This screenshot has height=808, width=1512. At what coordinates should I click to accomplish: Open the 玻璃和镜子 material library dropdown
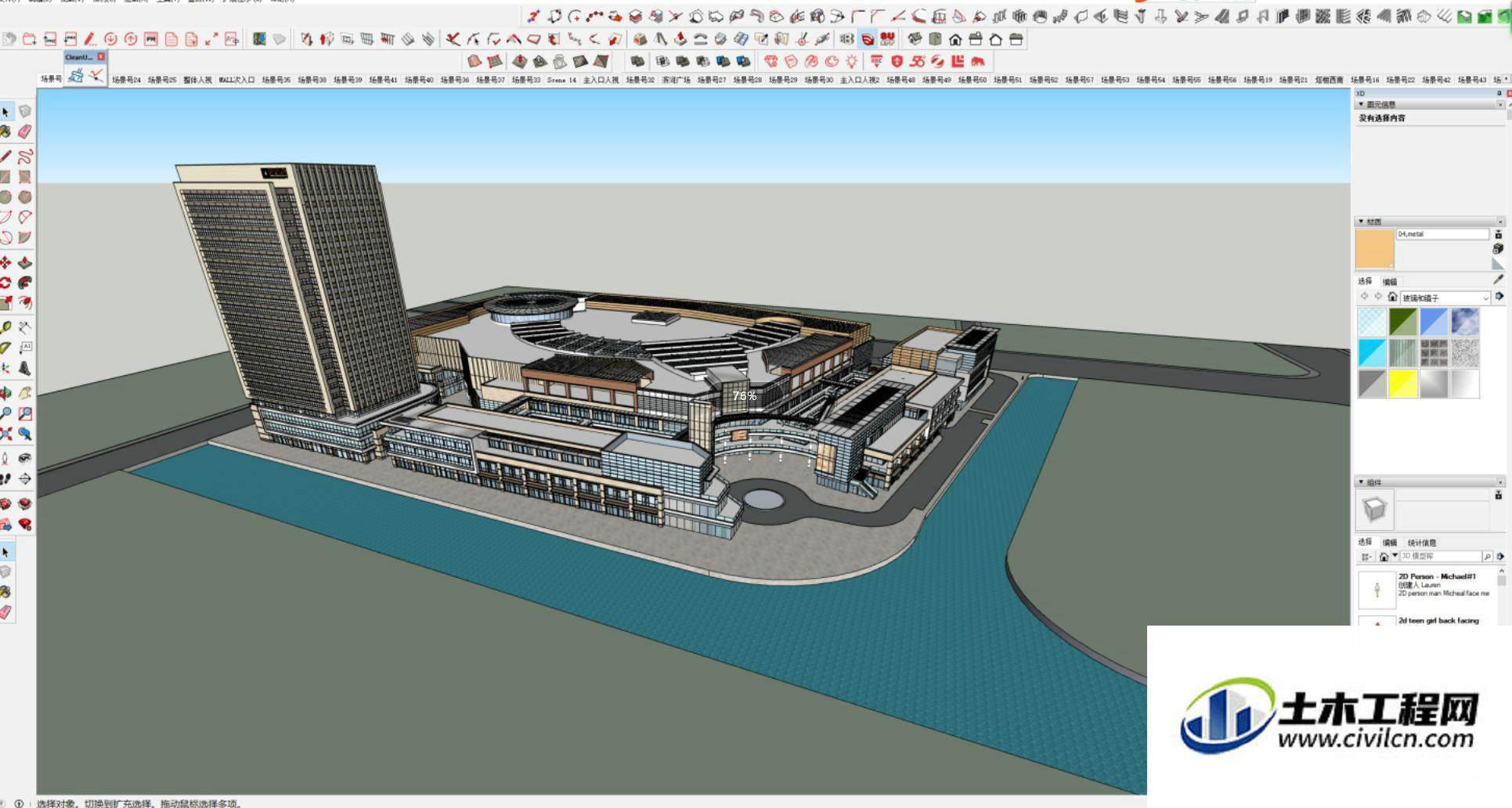coord(1445,298)
